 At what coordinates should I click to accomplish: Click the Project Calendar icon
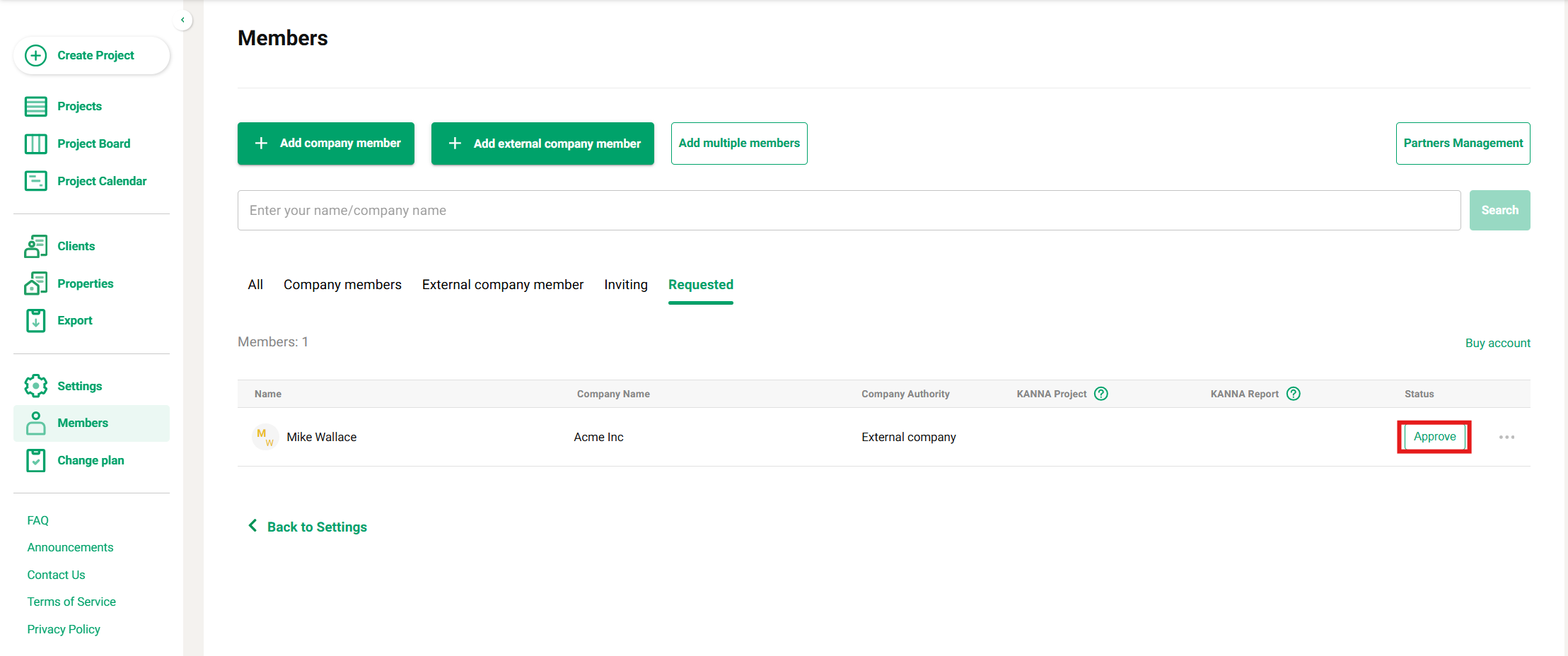point(36,181)
